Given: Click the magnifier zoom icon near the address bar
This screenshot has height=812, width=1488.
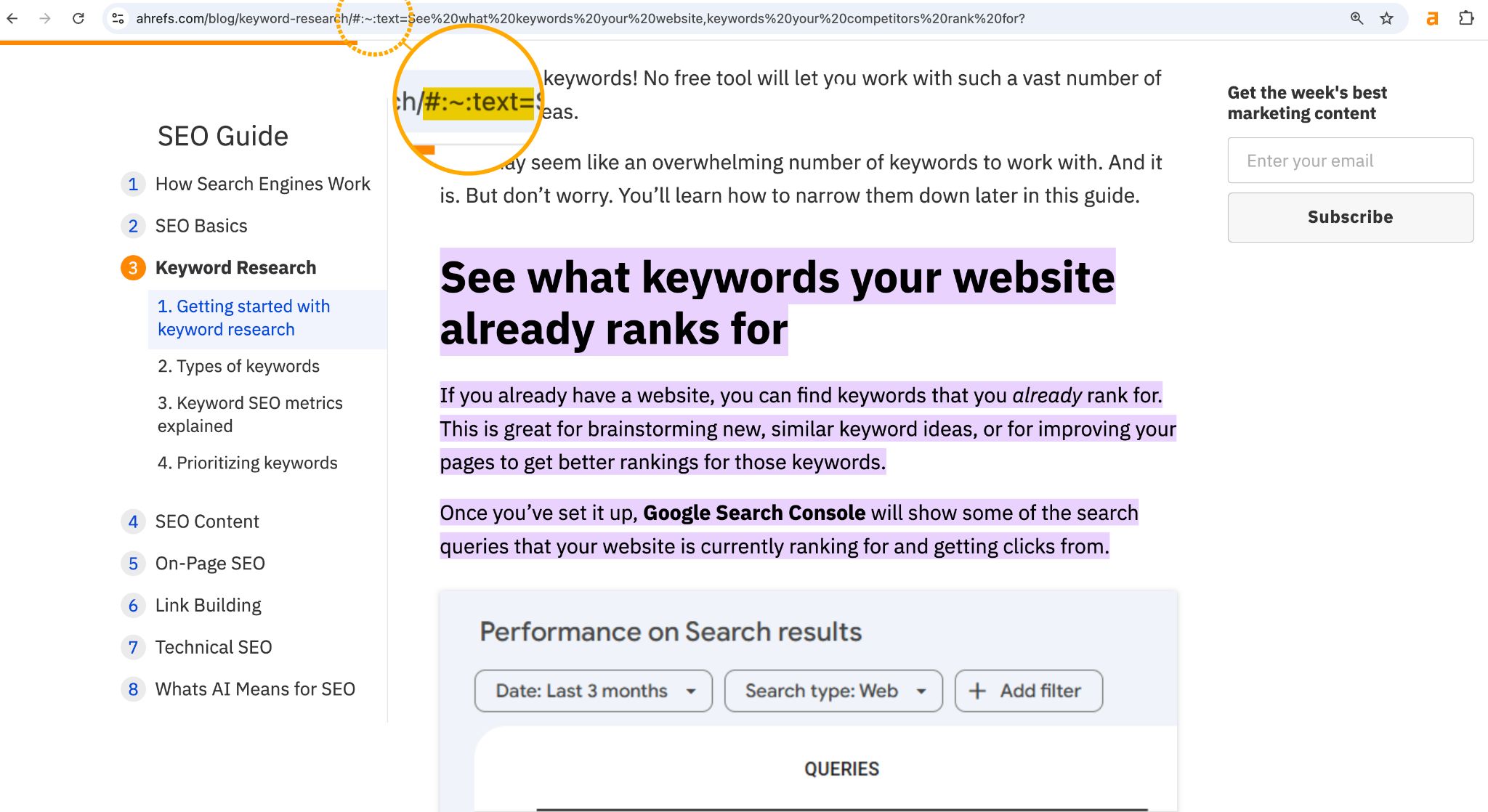Looking at the screenshot, I should point(1356,18).
